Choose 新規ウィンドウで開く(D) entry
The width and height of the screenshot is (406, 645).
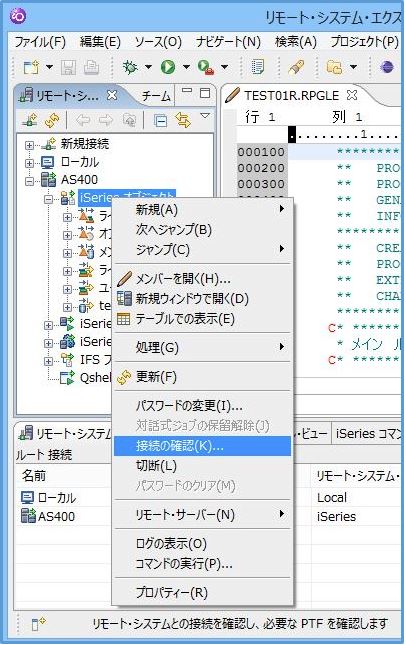click(x=202, y=299)
